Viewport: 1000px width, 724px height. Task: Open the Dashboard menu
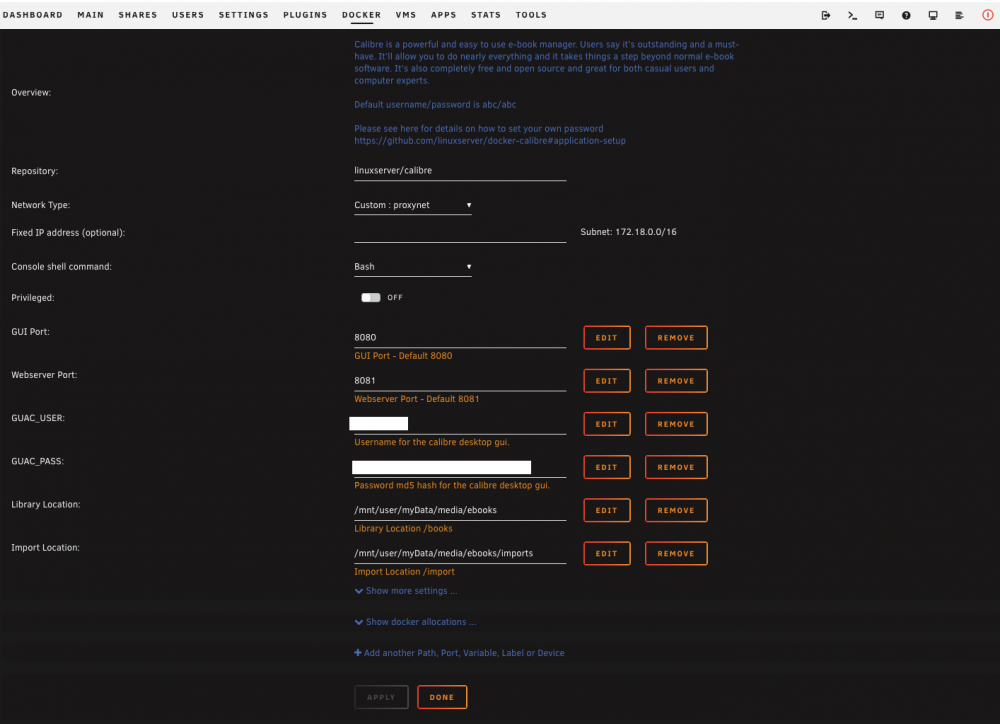33,15
